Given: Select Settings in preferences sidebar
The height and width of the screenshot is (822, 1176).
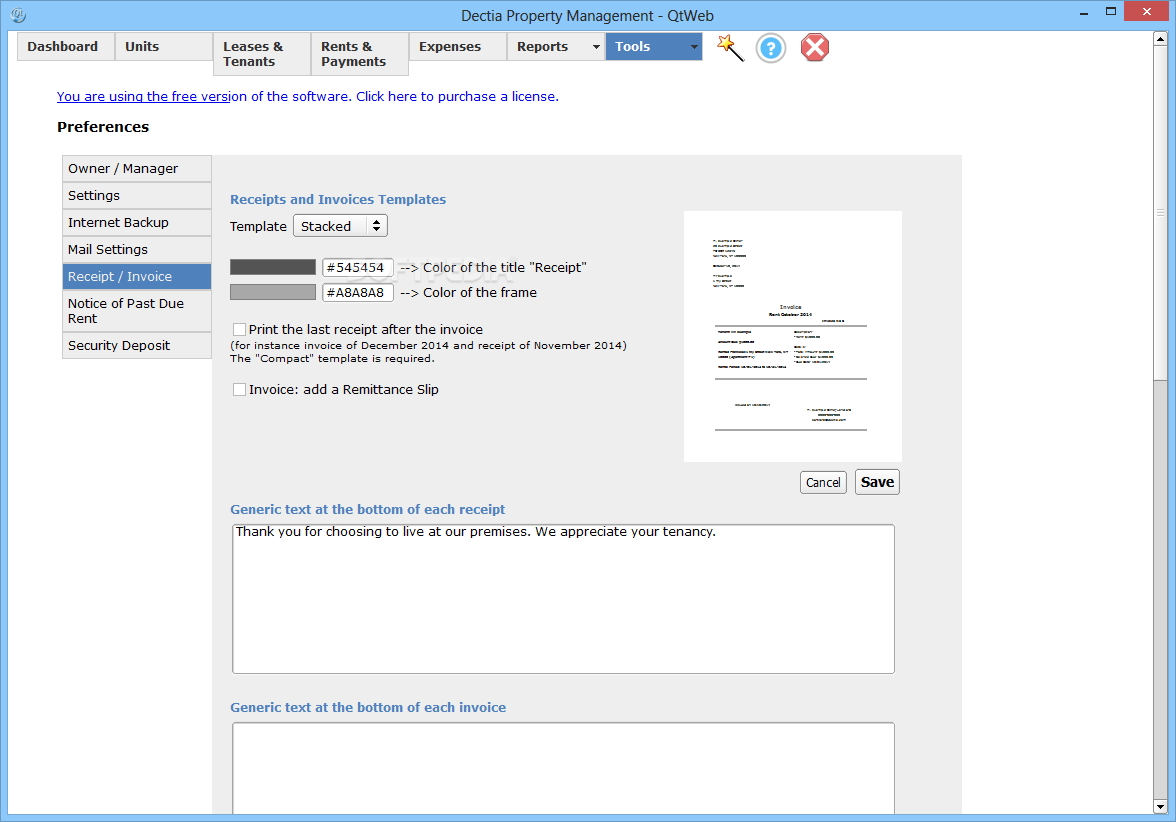Looking at the screenshot, I should point(136,196).
